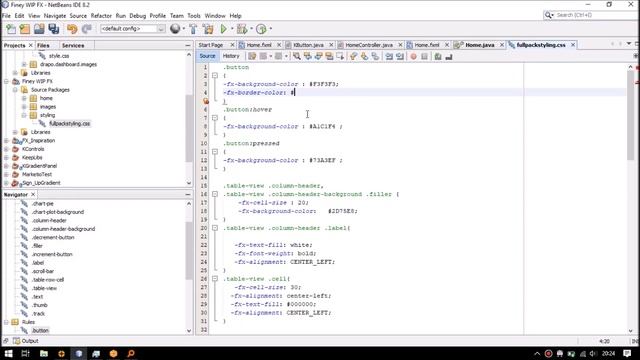
Task: Expand the MarketioTest project node
Action: tap(7, 174)
